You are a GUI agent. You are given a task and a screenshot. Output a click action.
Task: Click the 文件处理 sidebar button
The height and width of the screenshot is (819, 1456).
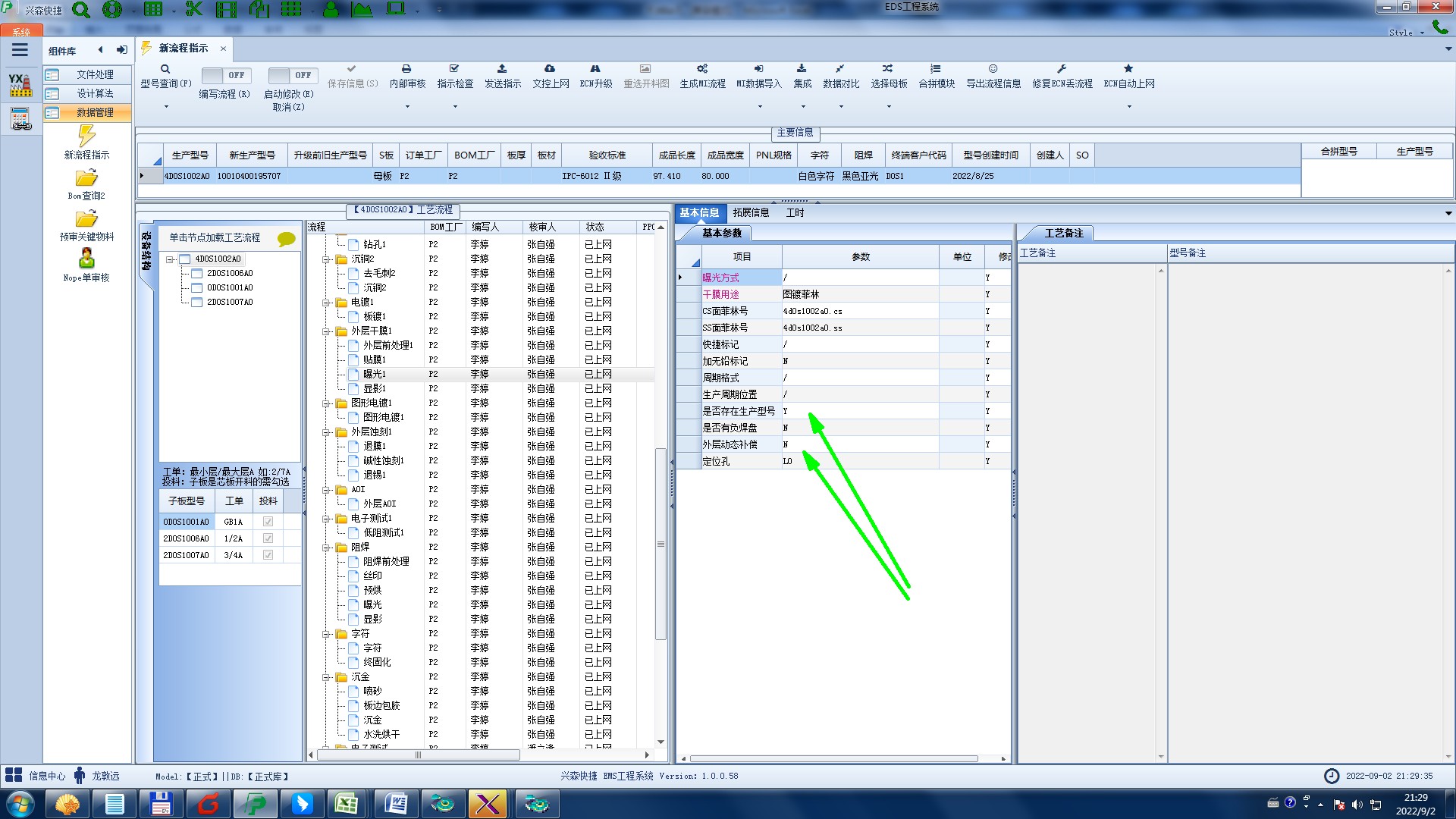coord(94,74)
